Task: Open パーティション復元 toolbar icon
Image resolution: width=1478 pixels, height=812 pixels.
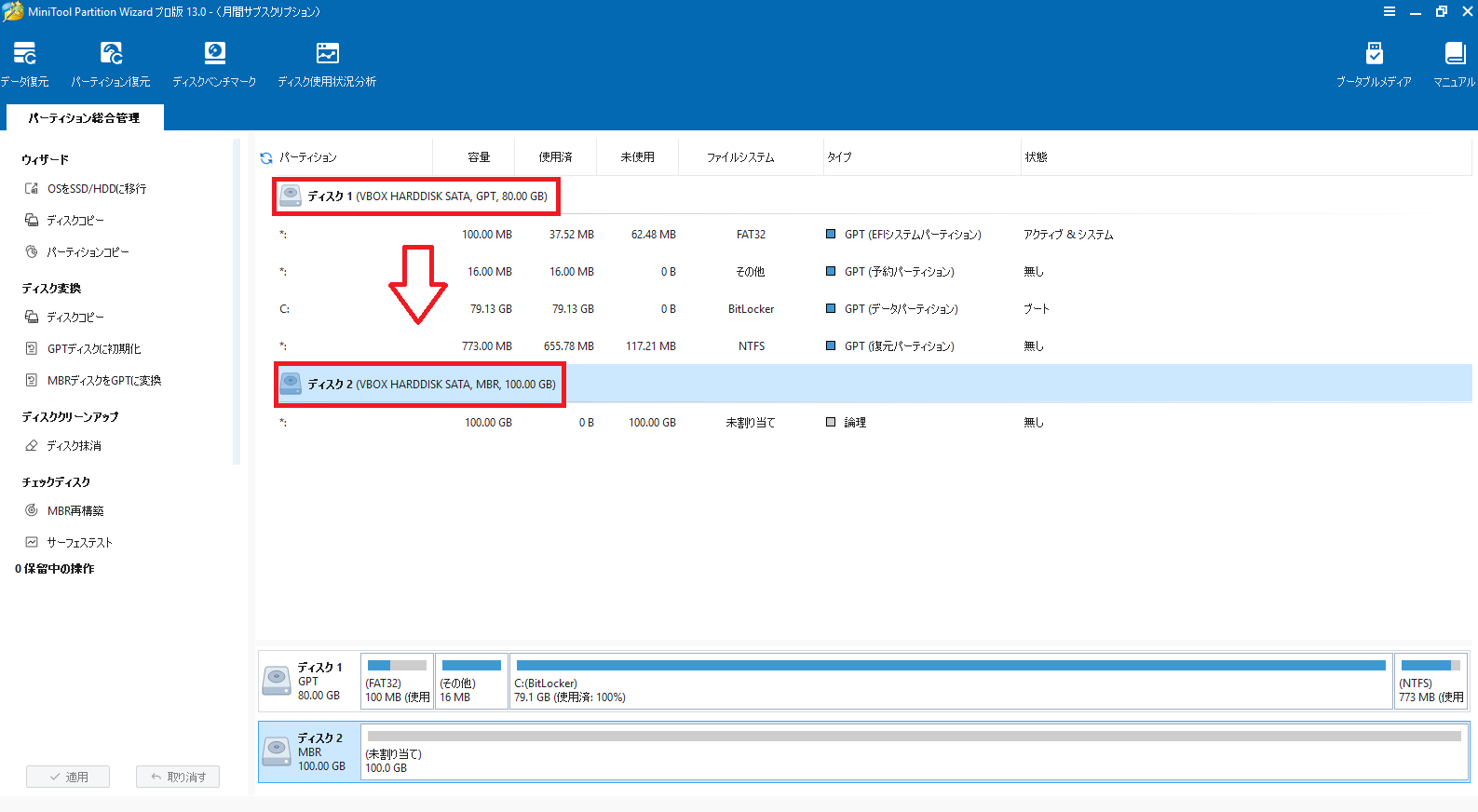Action: [x=111, y=64]
